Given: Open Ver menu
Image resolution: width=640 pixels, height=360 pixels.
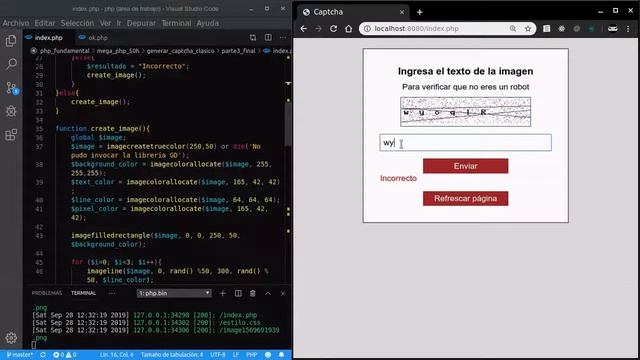Looking at the screenshot, I should pos(105,23).
